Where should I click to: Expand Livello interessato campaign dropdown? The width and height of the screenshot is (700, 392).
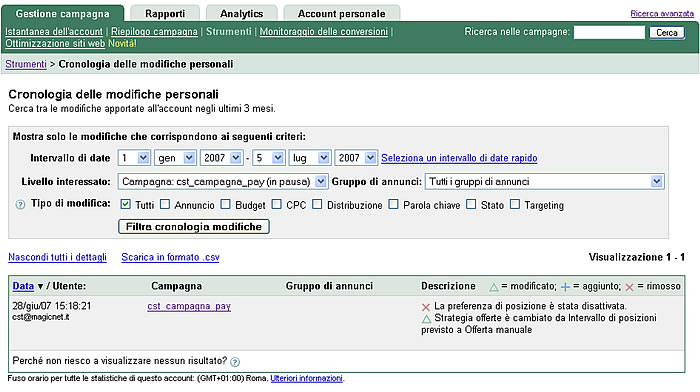(223, 181)
